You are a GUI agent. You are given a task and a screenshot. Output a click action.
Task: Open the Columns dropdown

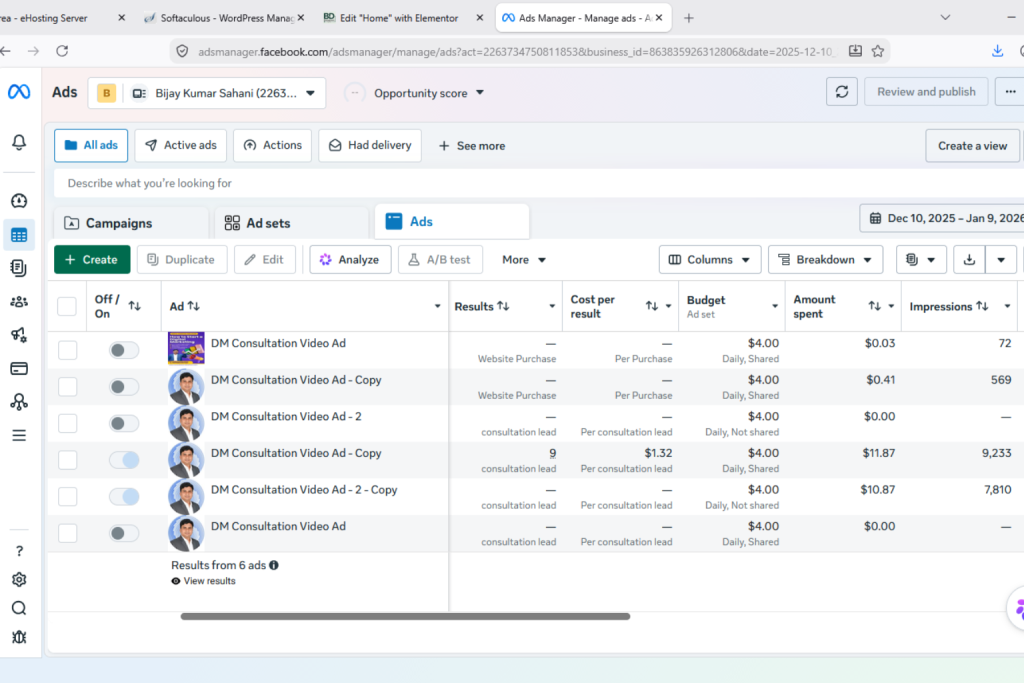click(x=710, y=260)
